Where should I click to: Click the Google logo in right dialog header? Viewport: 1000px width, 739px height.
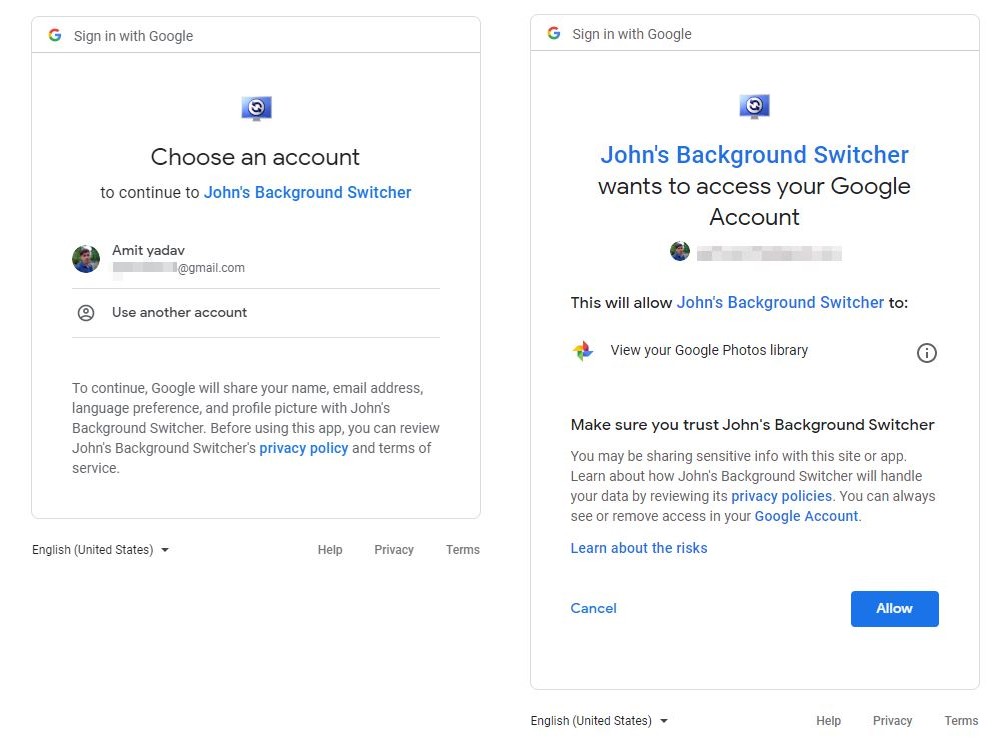point(554,33)
